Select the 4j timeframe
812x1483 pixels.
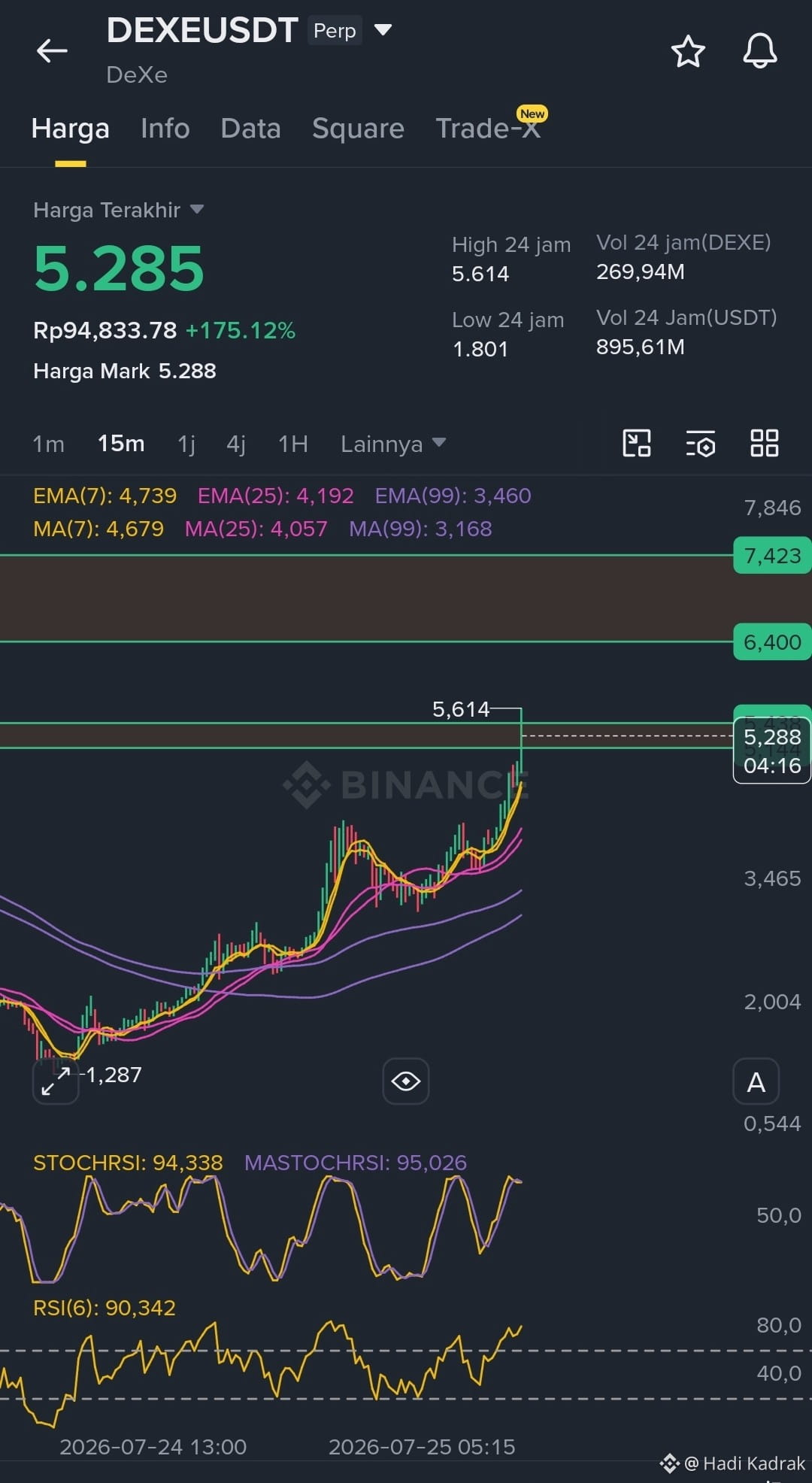(x=236, y=444)
